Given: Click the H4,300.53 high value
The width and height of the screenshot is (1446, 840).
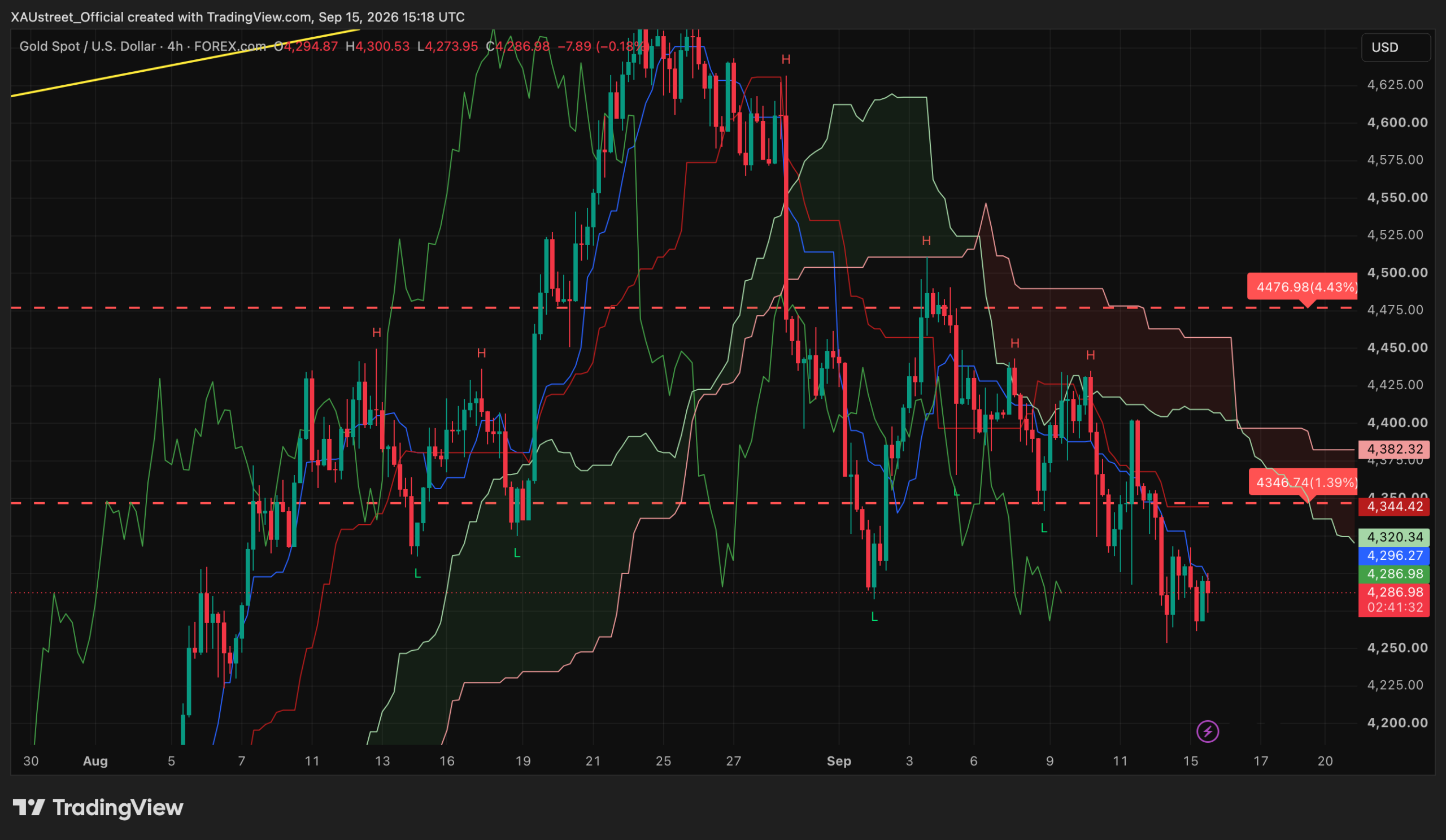Looking at the screenshot, I should click(377, 46).
